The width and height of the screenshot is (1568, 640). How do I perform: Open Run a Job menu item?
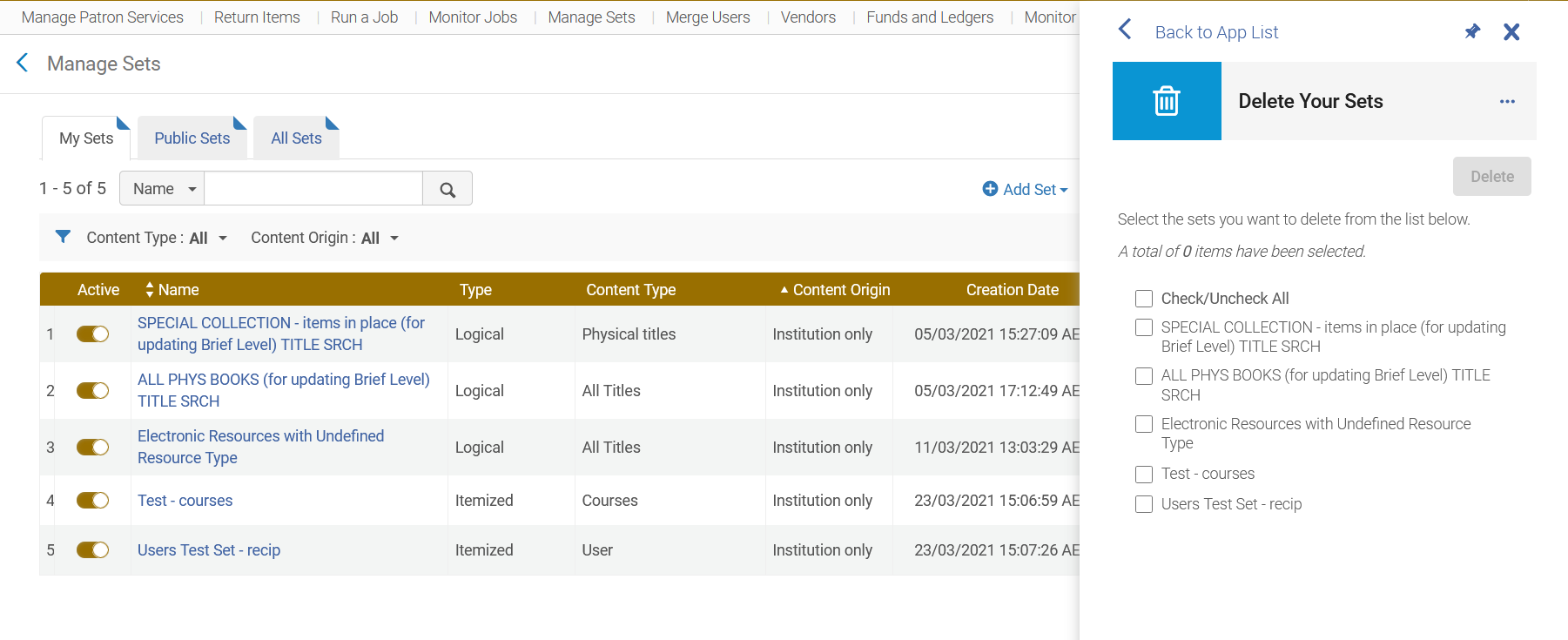point(364,17)
